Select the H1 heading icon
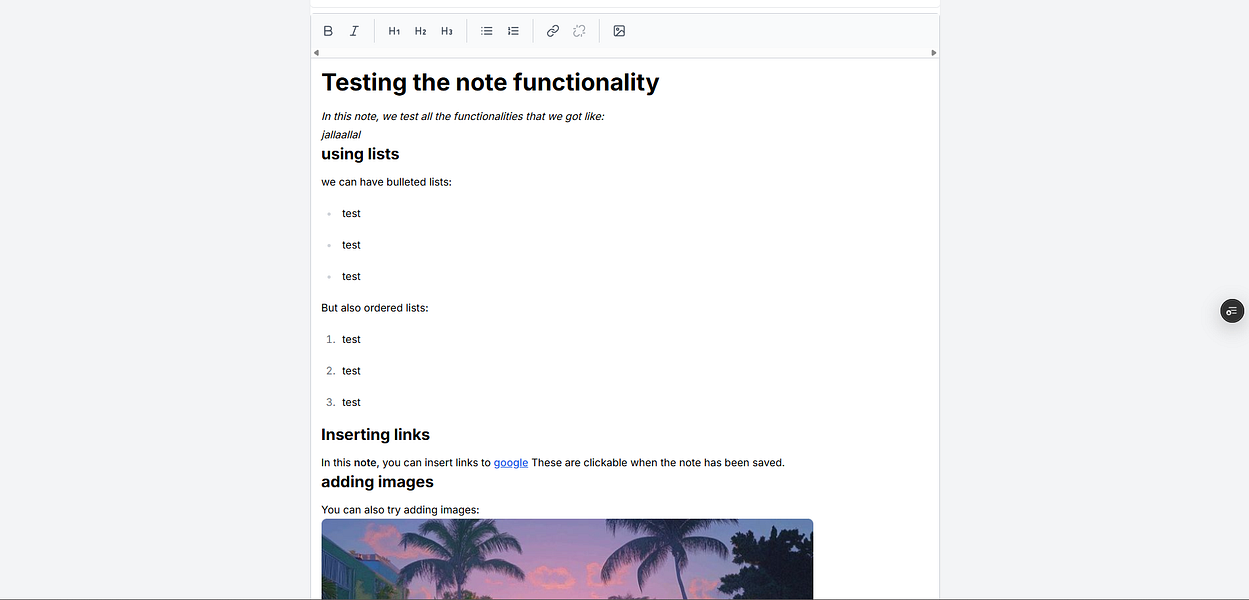The height and width of the screenshot is (600, 1249). [x=394, y=31]
